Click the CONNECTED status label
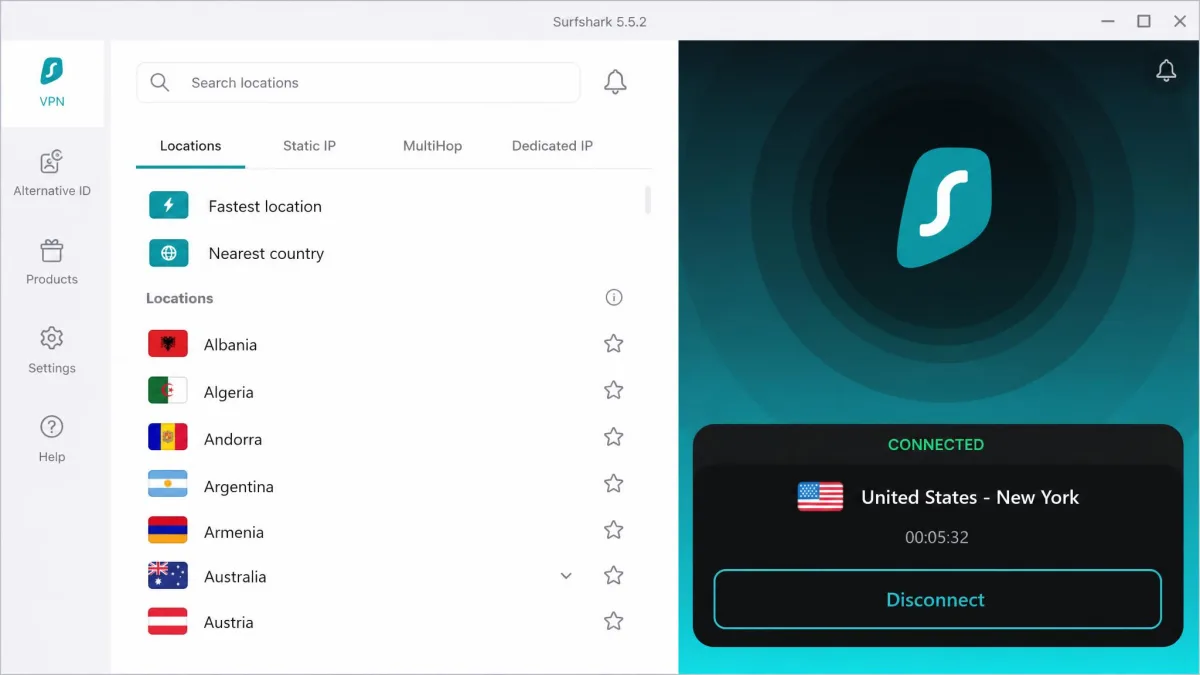This screenshot has height=675, width=1200. pyautogui.click(x=936, y=444)
